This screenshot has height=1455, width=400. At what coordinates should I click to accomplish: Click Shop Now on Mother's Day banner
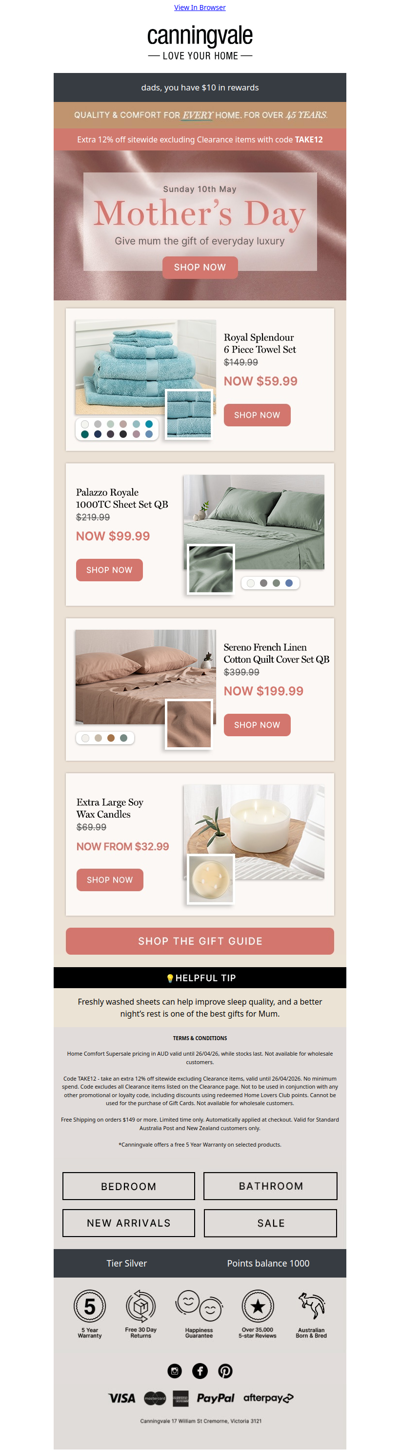pos(200,267)
